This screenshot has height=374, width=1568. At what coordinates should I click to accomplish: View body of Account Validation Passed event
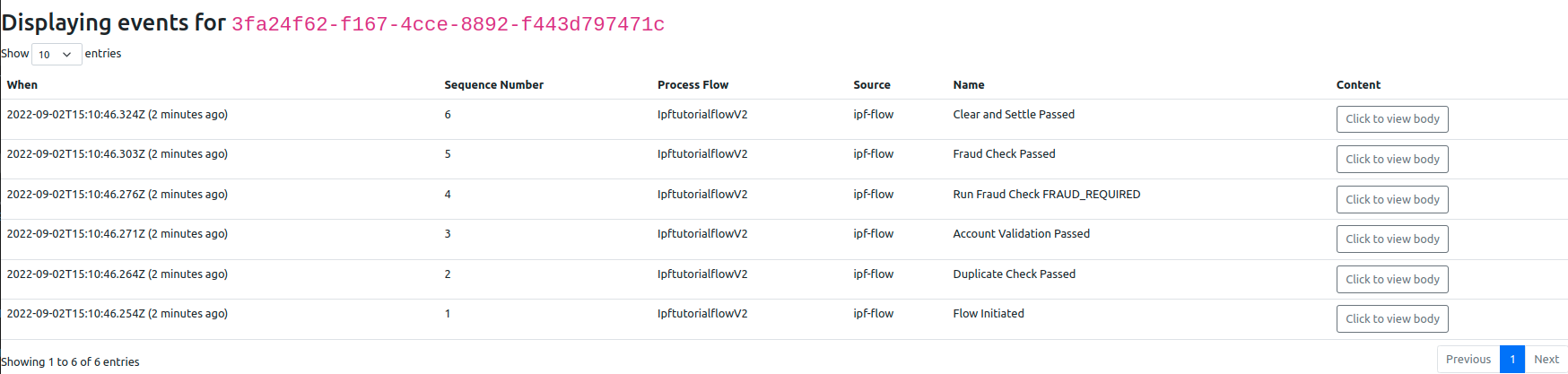[x=1391, y=239]
